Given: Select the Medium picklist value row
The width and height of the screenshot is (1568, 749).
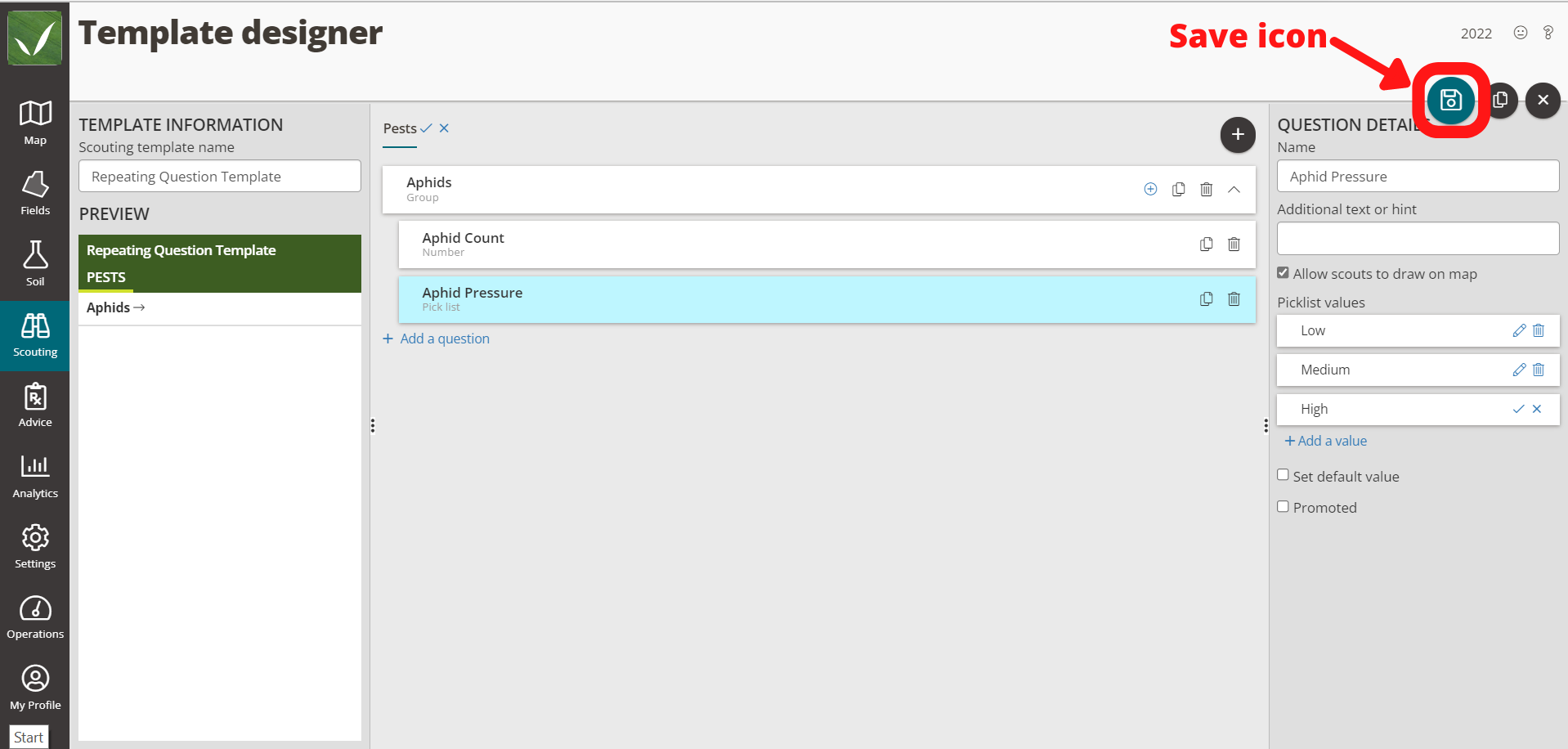Looking at the screenshot, I should (x=1418, y=370).
